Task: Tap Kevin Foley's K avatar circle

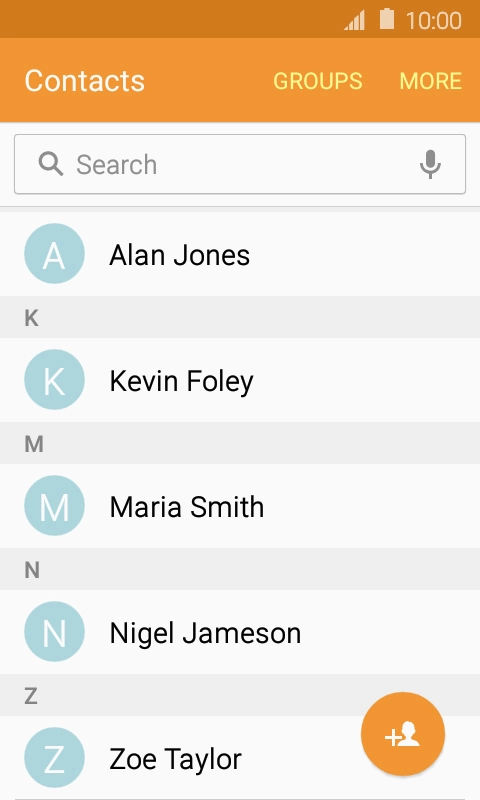Action: tap(54, 380)
